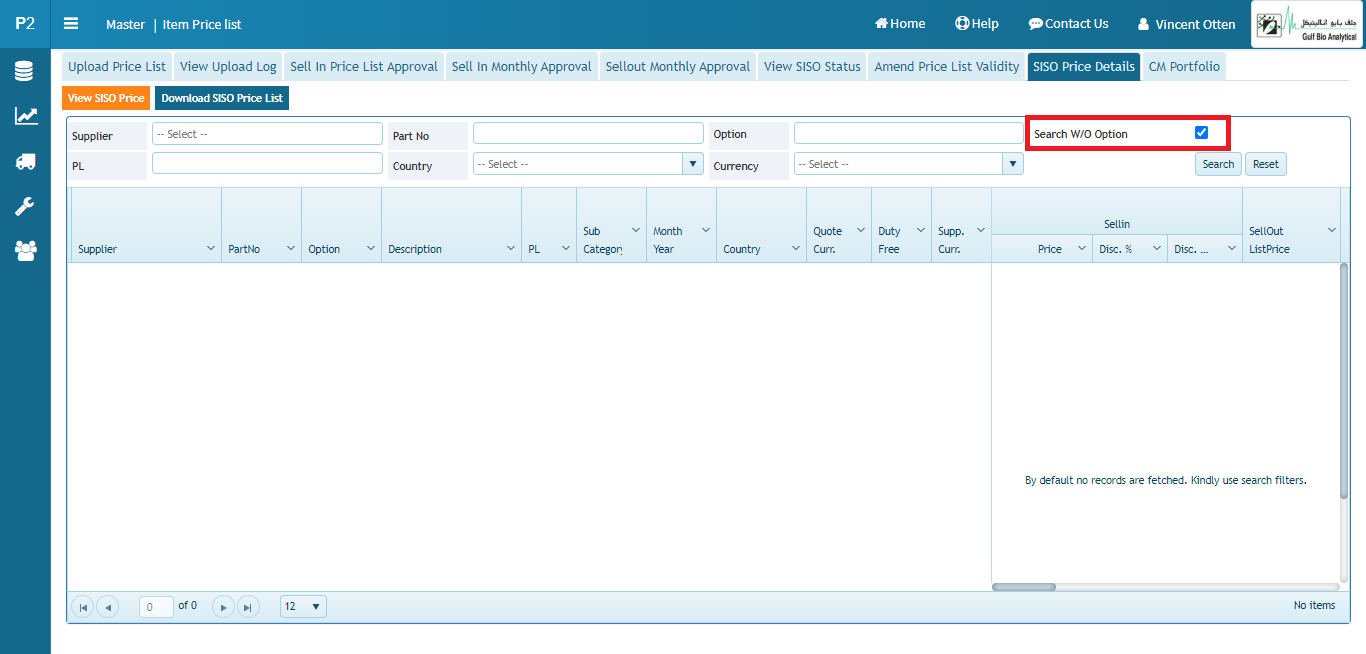This screenshot has height=654, width=1366.
Task: Switch to Sellout Monthly Approval tab
Action: click(678, 66)
